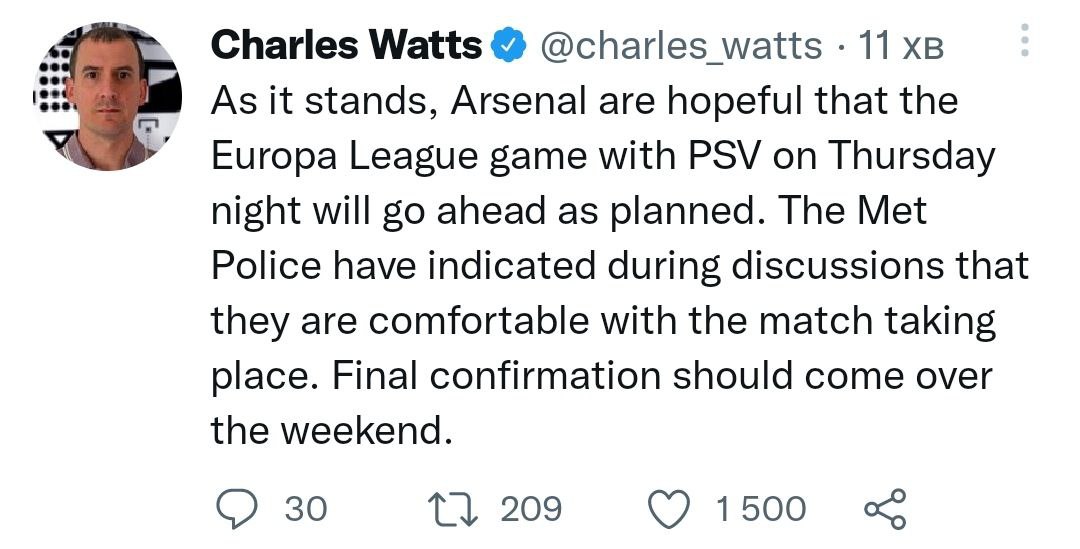Open the @charles_watts handle link
Screen dimensions: 1080x549
(682, 46)
